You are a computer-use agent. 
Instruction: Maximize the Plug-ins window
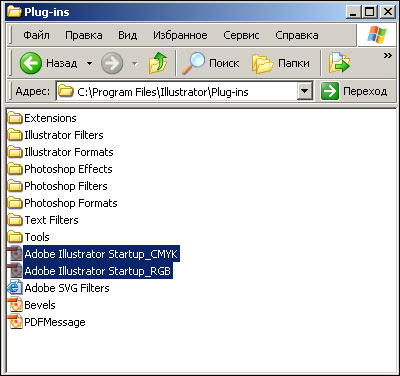[x=370, y=12]
